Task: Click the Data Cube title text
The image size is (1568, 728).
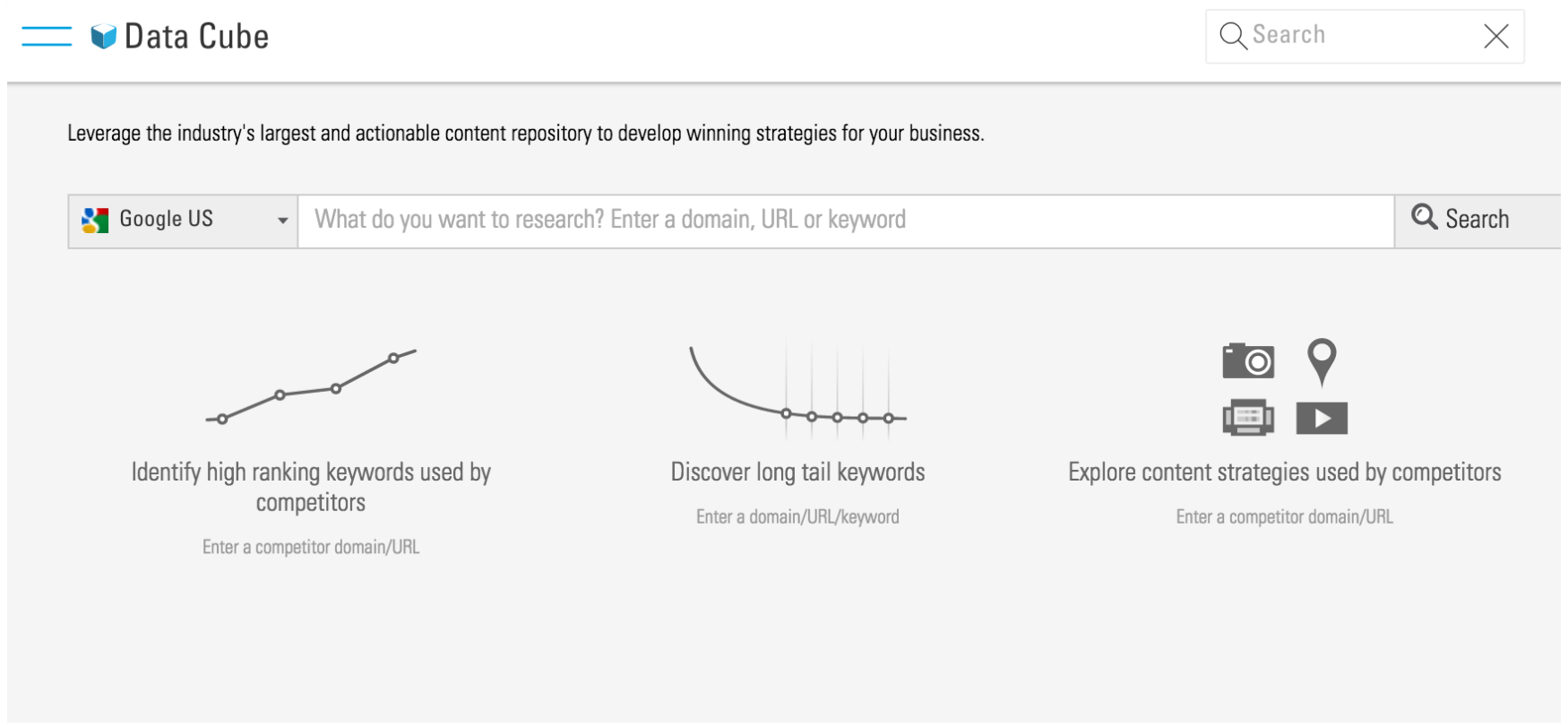Action: pos(196,37)
